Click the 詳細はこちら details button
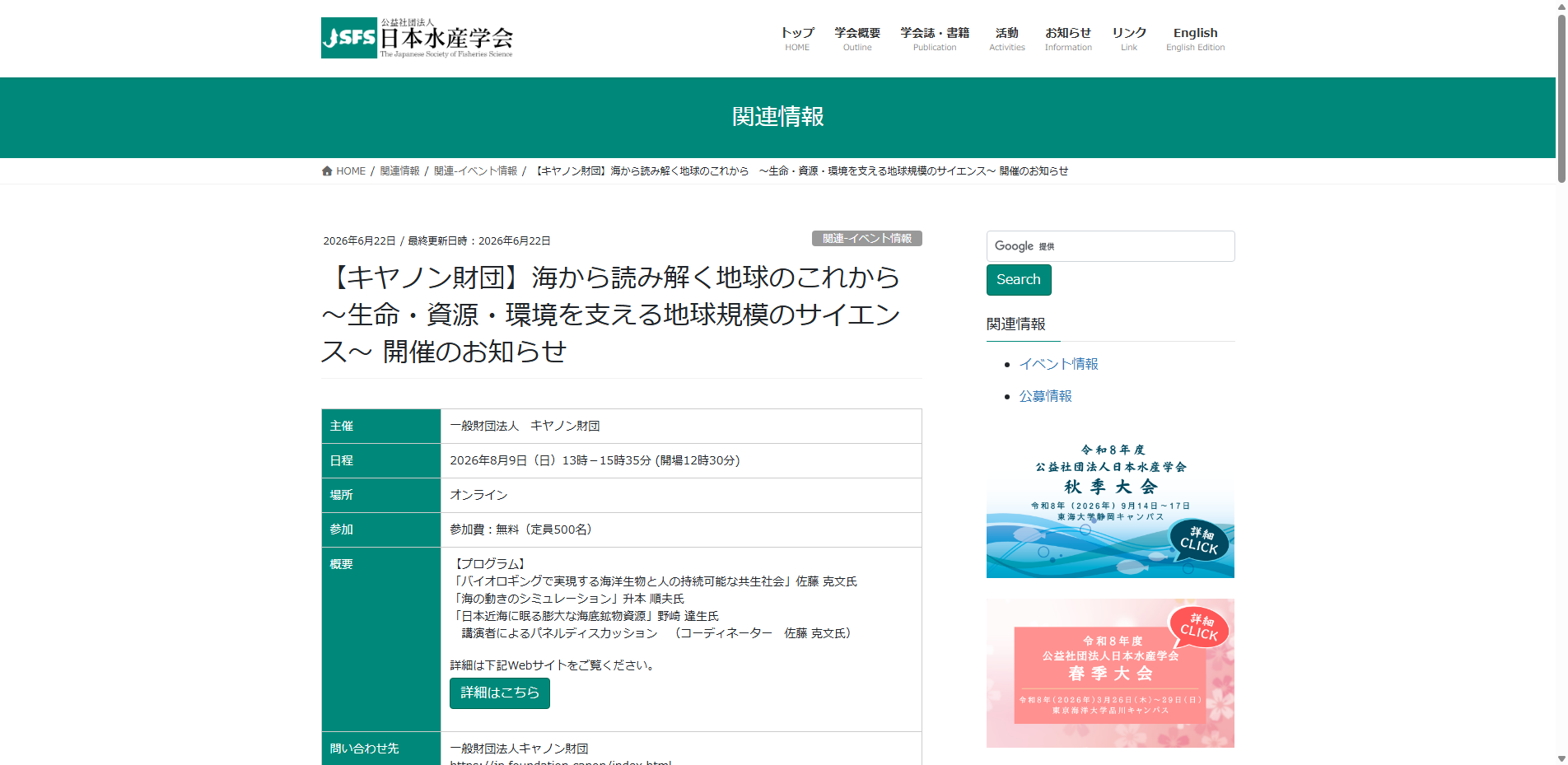The height and width of the screenshot is (765, 1568). pos(500,693)
